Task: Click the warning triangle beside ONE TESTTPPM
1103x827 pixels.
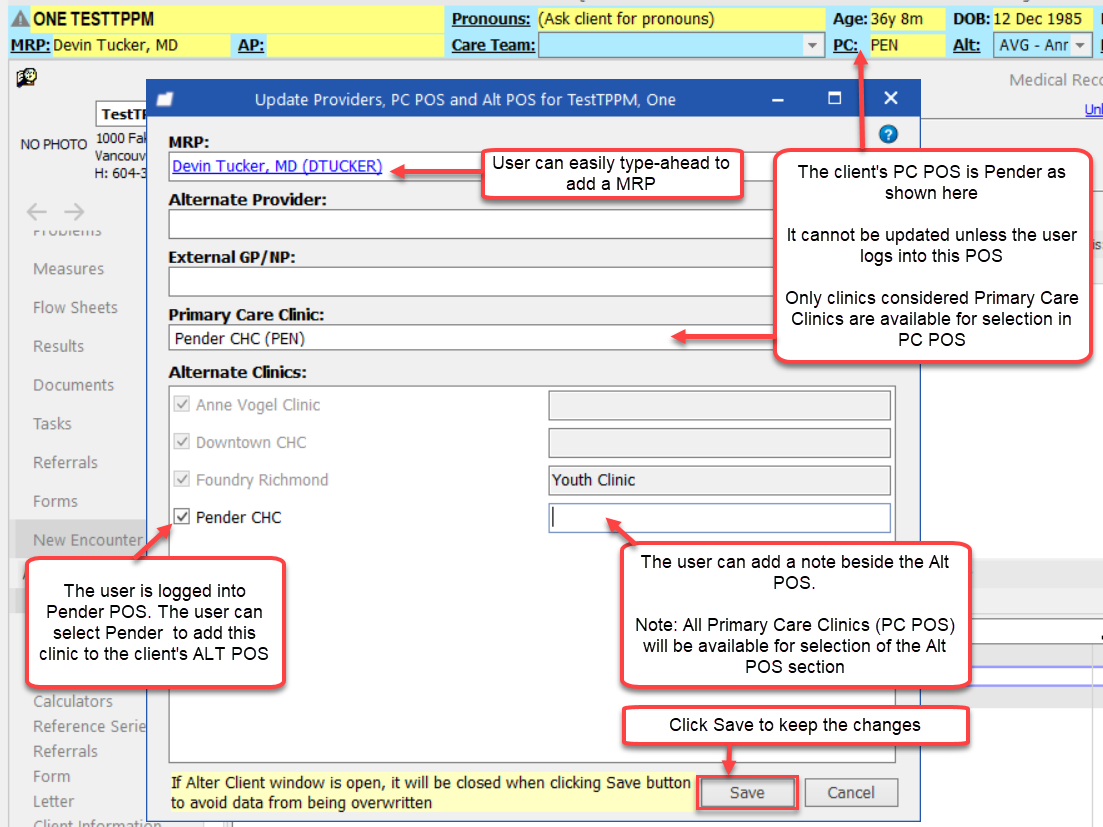Action: click(x=20, y=19)
